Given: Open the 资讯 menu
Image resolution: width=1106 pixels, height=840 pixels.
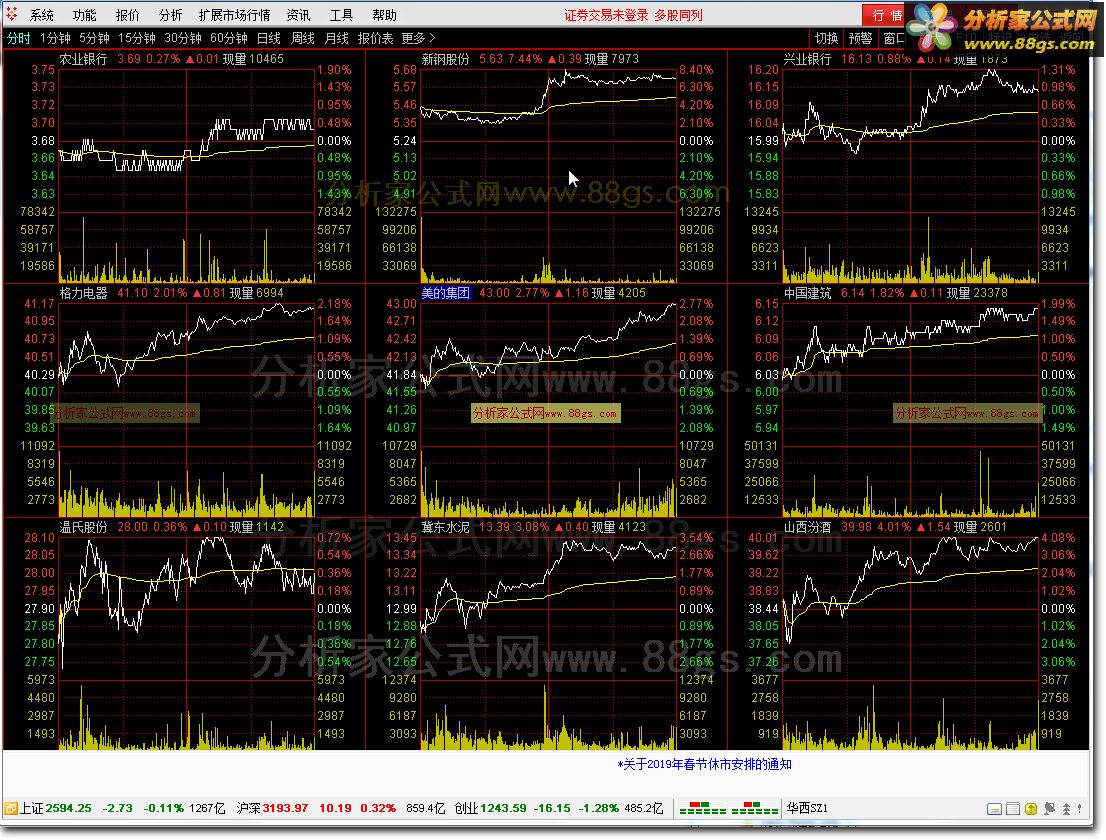Looking at the screenshot, I should click(x=298, y=15).
